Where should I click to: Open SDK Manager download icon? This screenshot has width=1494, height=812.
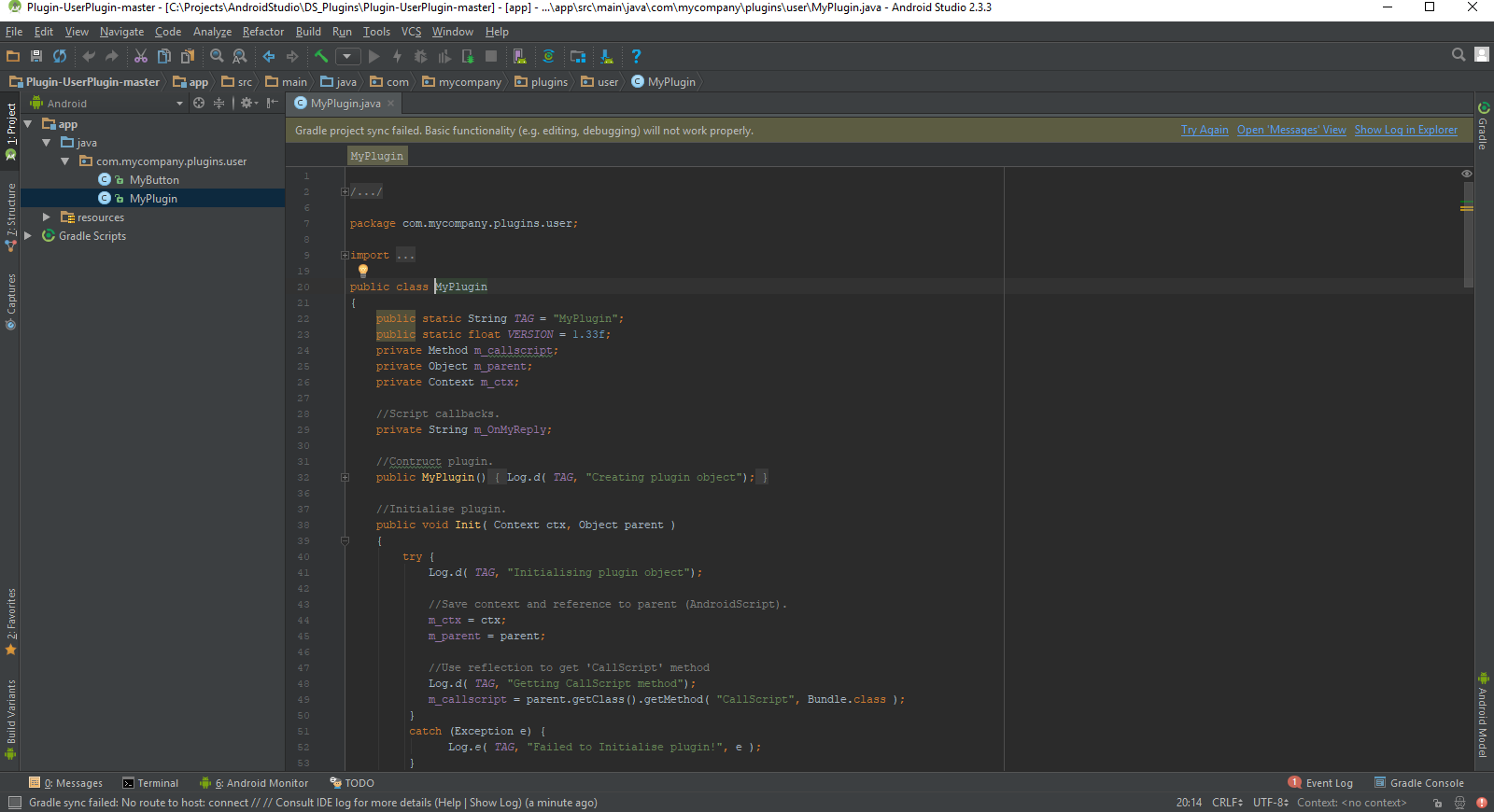point(607,56)
